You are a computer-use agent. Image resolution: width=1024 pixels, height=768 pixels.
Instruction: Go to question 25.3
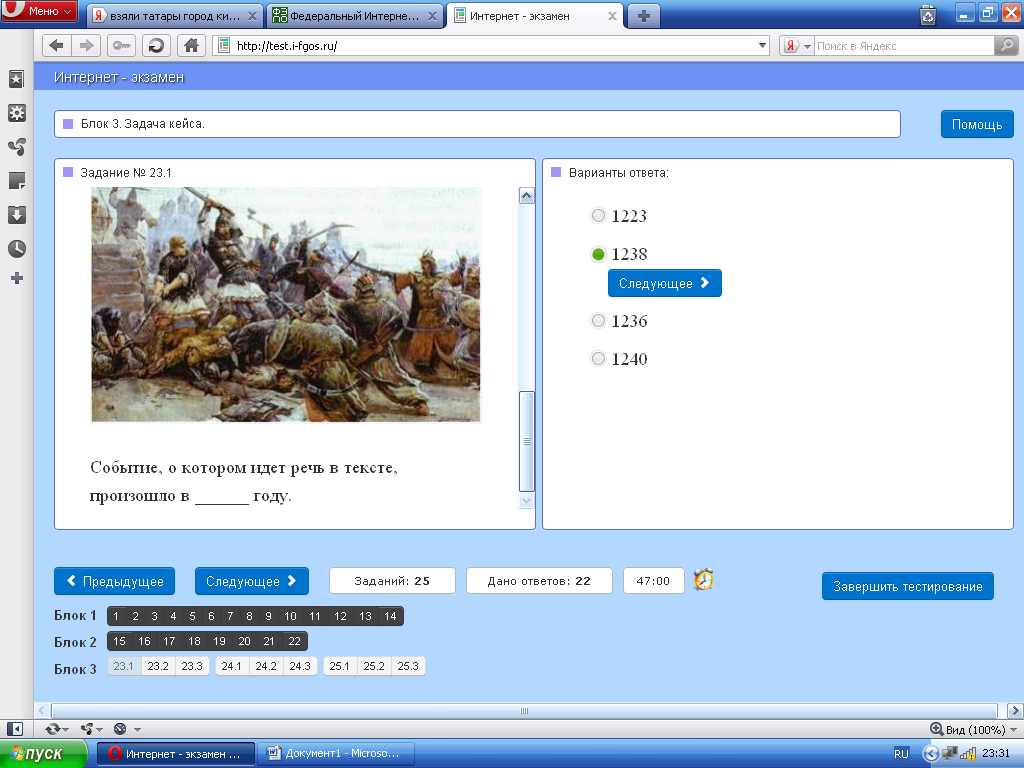[x=408, y=666]
